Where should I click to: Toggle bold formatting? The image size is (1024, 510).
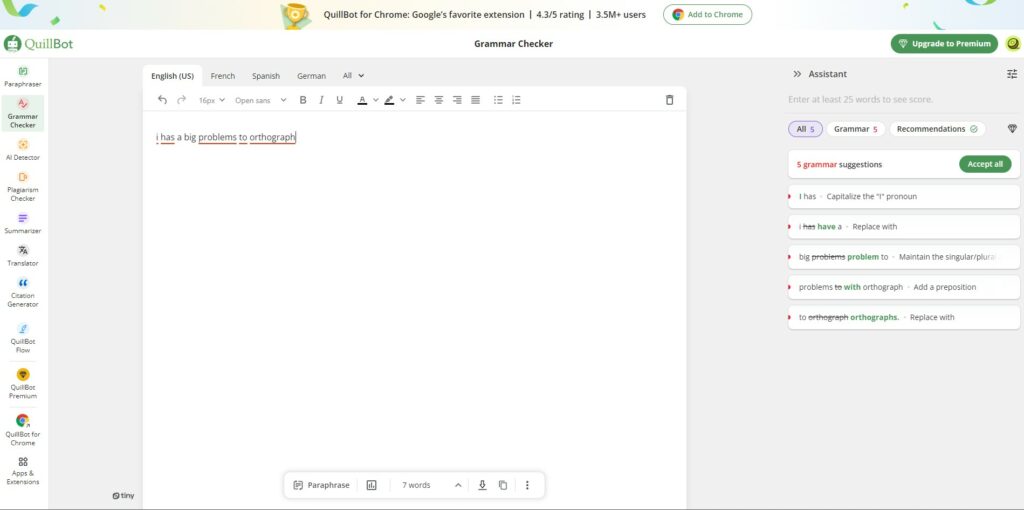pos(302,100)
